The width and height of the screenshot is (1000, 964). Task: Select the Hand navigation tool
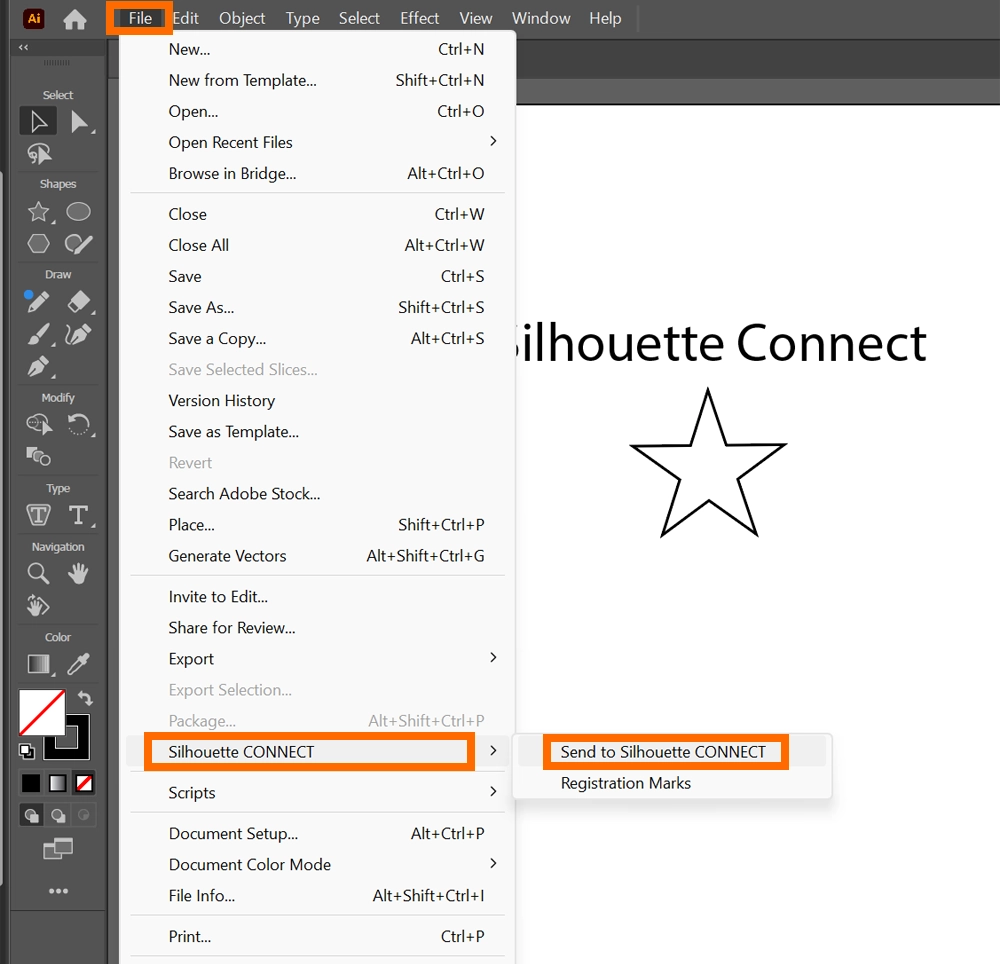point(78,574)
